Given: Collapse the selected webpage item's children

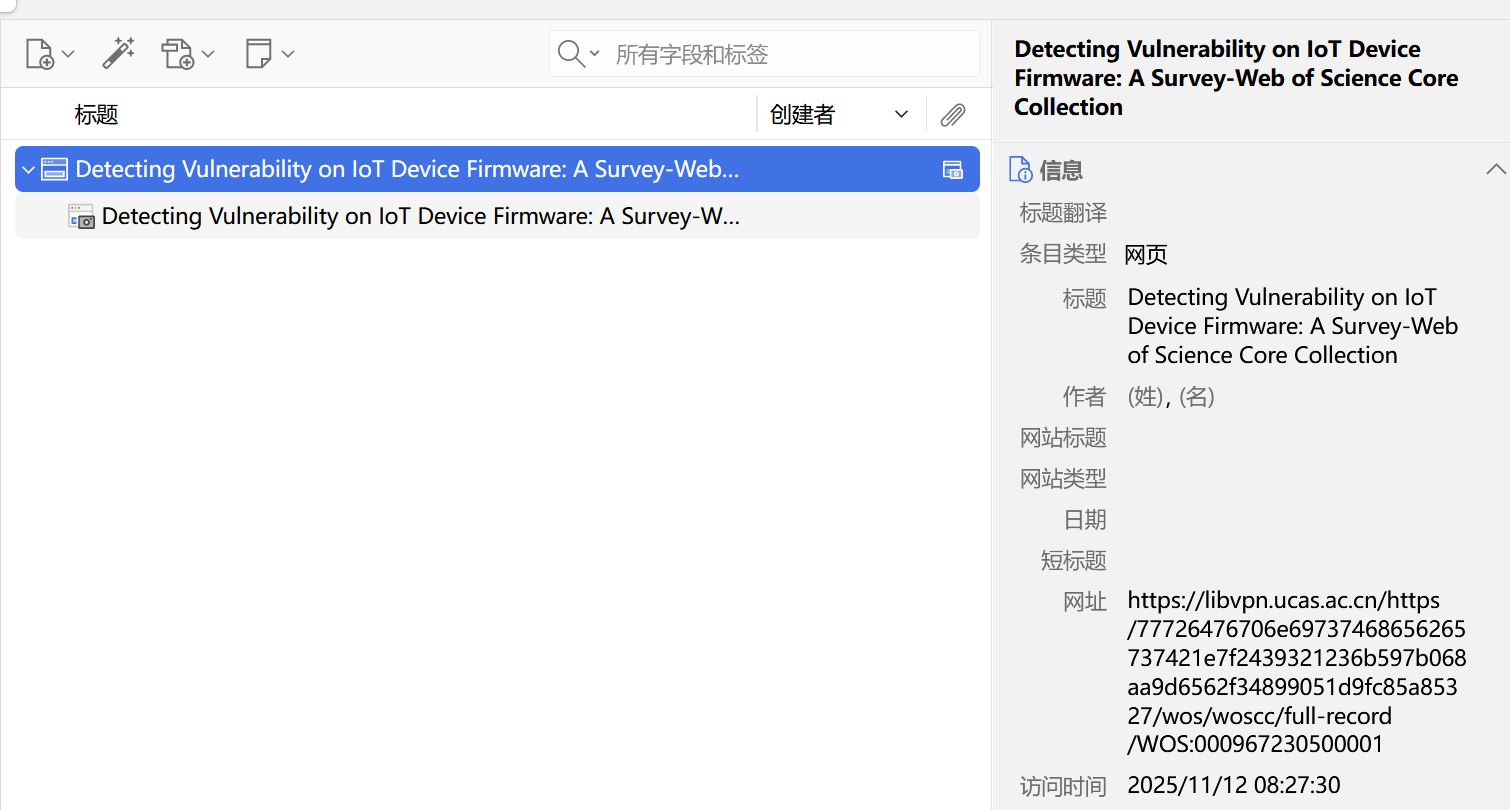Looking at the screenshot, I should (28, 170).
